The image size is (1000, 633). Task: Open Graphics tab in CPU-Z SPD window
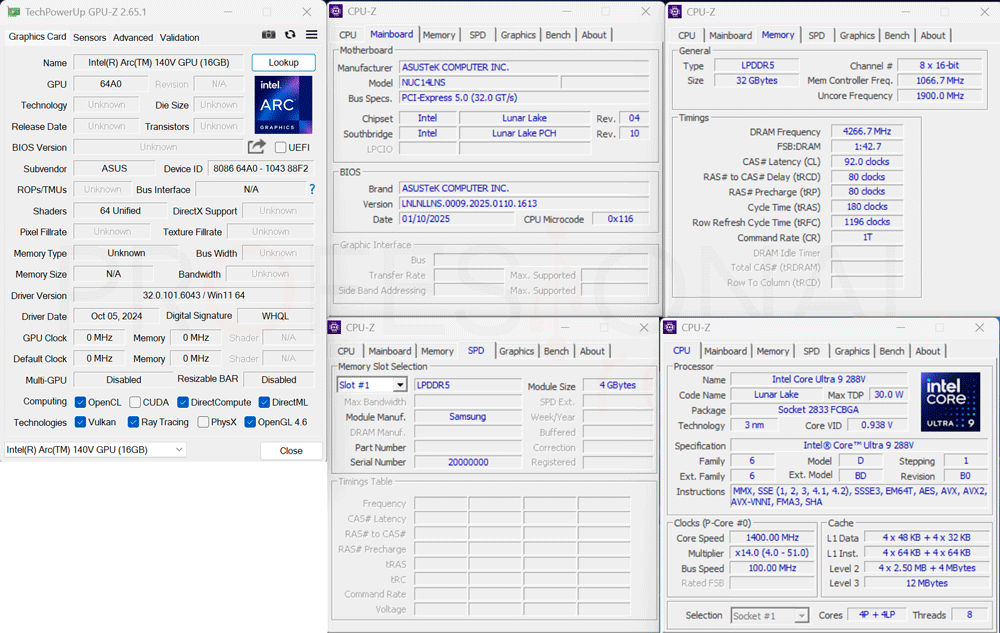(x=517, y=351)
